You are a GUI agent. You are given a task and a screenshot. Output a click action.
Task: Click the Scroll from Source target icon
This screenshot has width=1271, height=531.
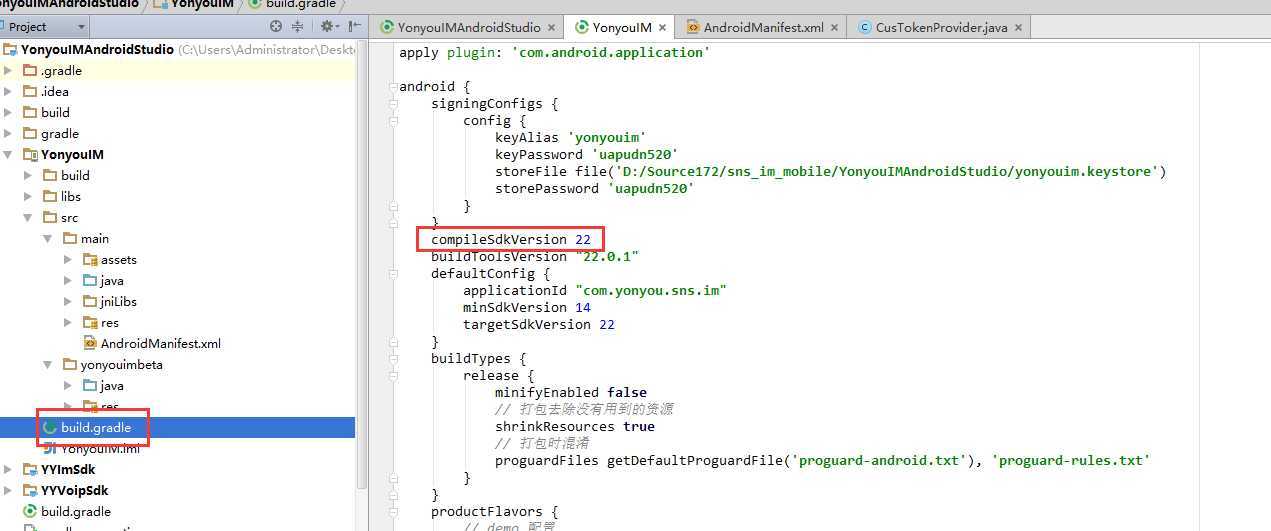click(276, 27)
